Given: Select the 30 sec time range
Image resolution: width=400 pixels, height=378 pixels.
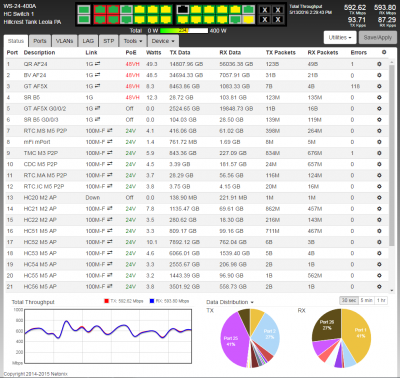Looking at the screenshot, I should pos(349,300).
